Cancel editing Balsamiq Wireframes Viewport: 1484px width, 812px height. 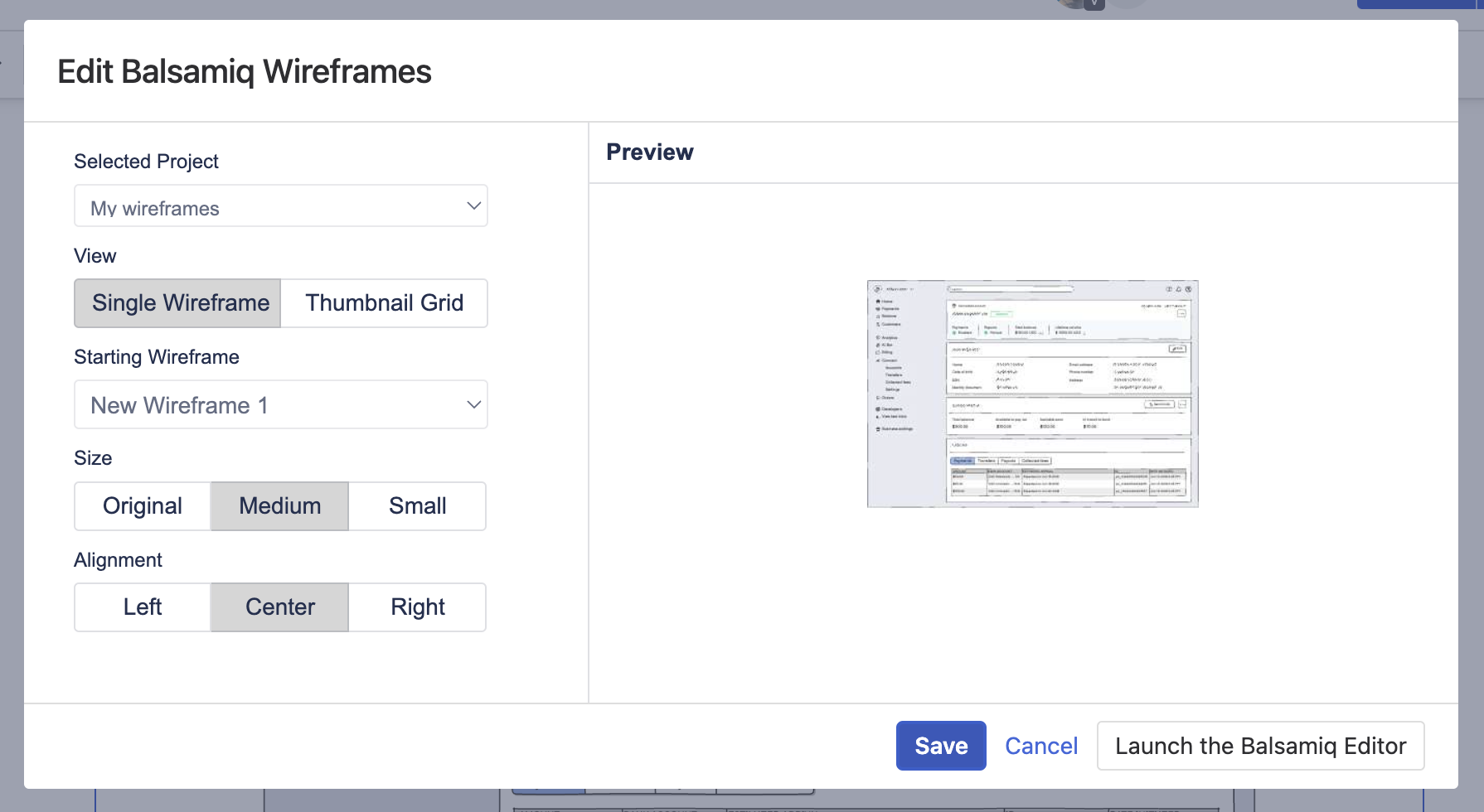[1041, 746]
